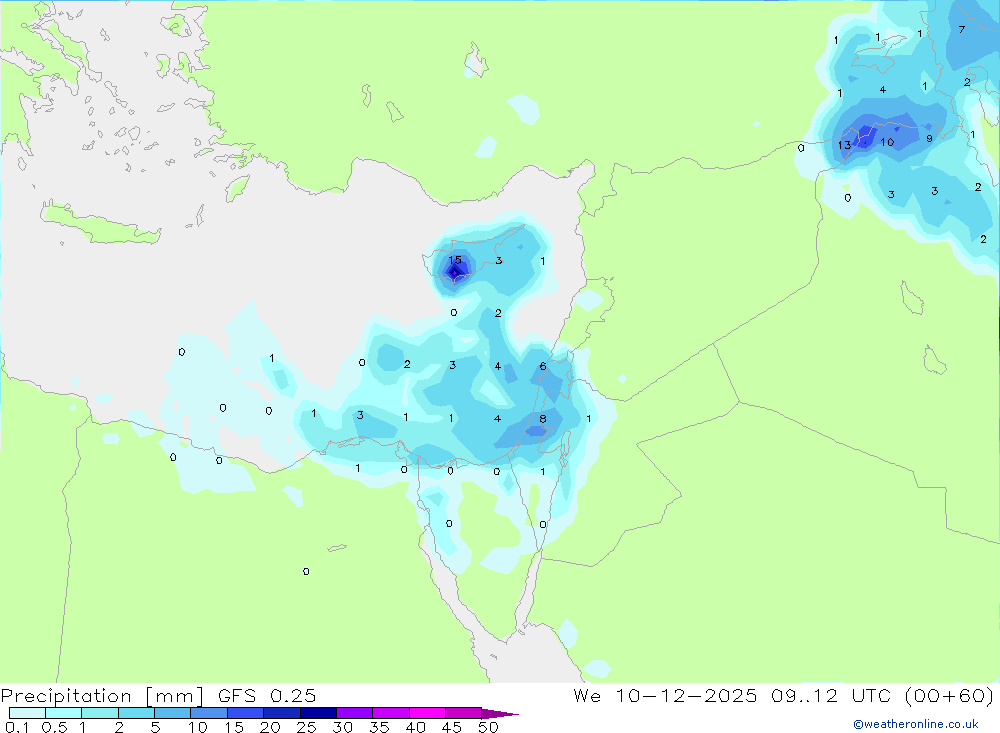Click the 1–2 mm legend color swatch
This screenshot has height=733, width=1000.
(100, 713)
